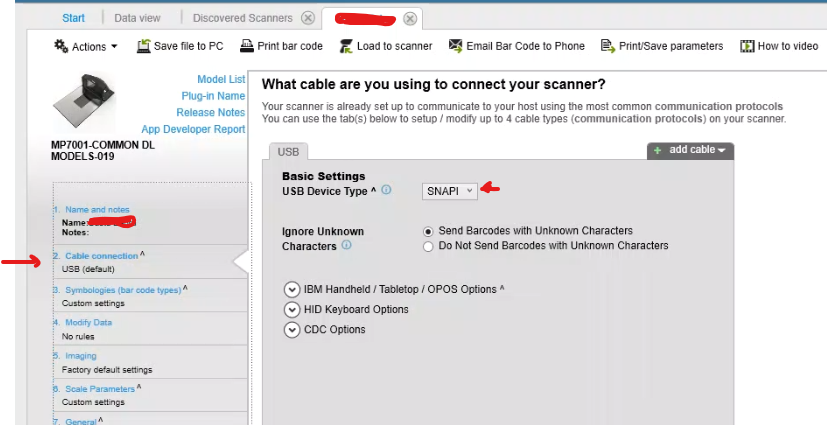Select Send Barcodes with Unknown Characters

(429, 231)
